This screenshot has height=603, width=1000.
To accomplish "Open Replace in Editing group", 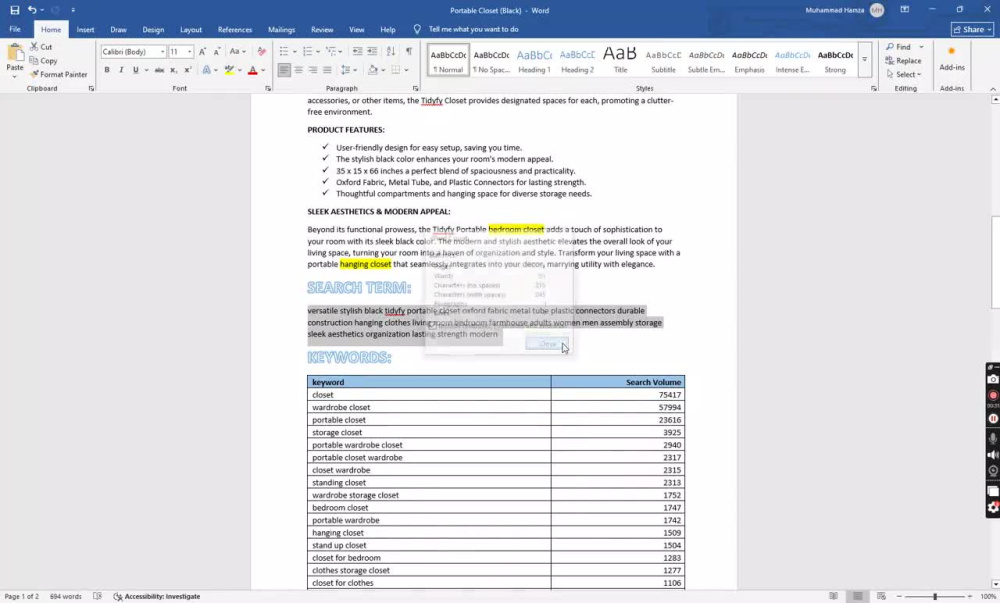I will pyautogui.click(x=903, y=61).
